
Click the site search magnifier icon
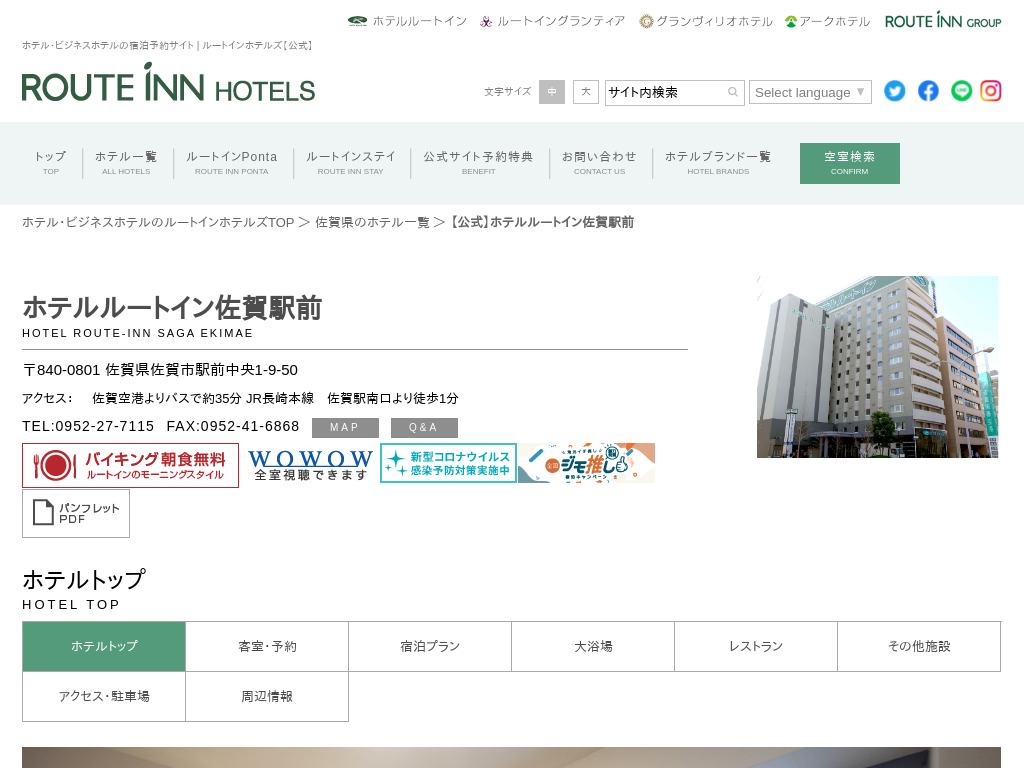(733, 92)
